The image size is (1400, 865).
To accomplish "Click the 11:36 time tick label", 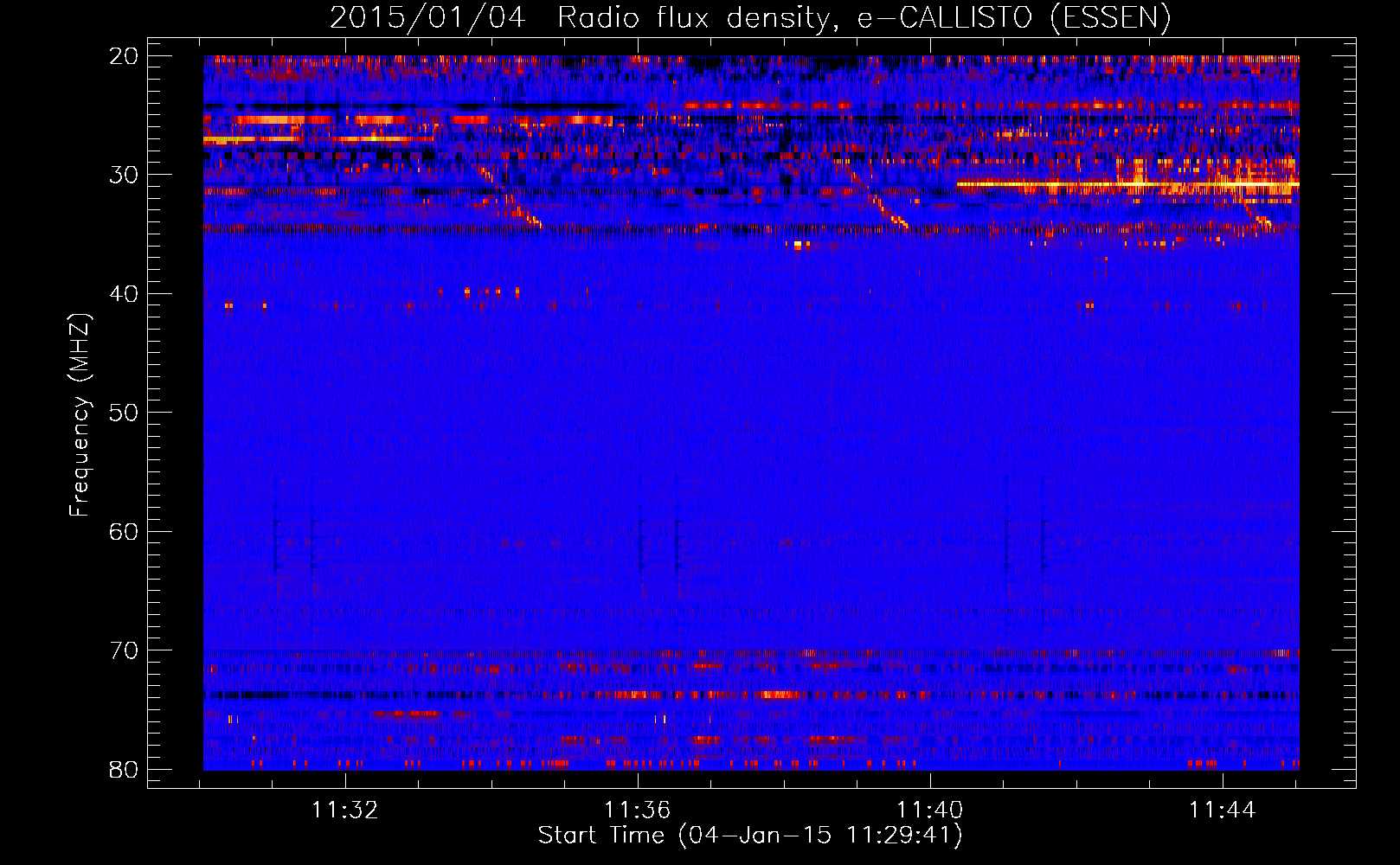I will (638, 811).
